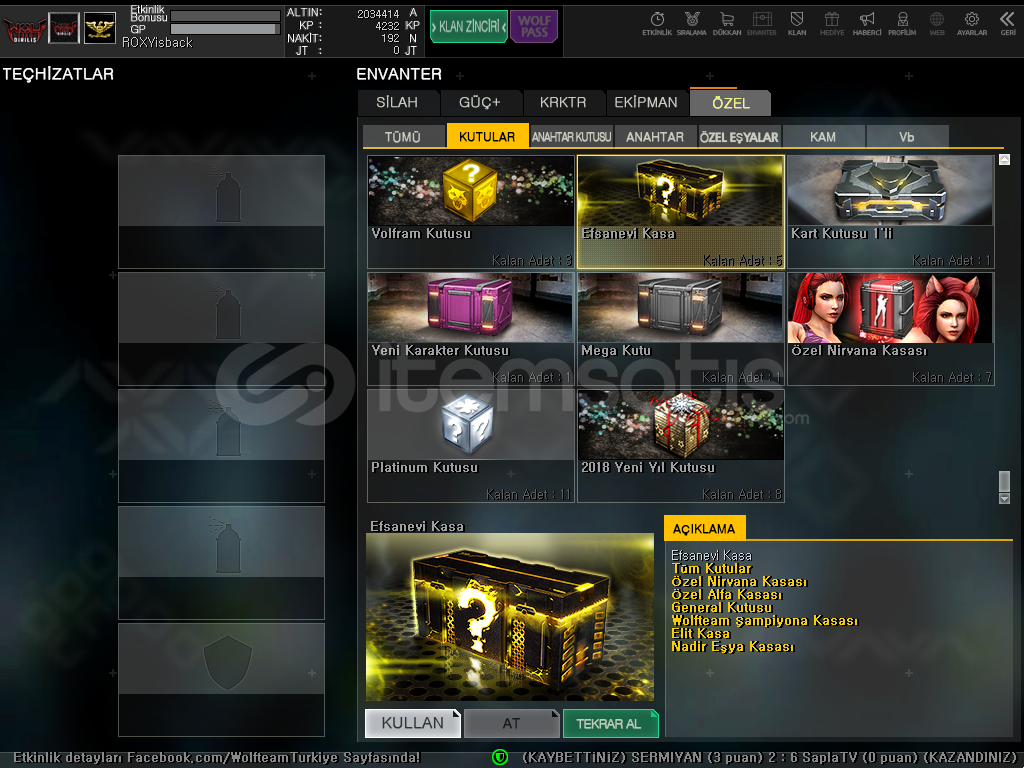Select the Yeni Karakter Kutusu item
1024x768 pixels.
(470, 328)
